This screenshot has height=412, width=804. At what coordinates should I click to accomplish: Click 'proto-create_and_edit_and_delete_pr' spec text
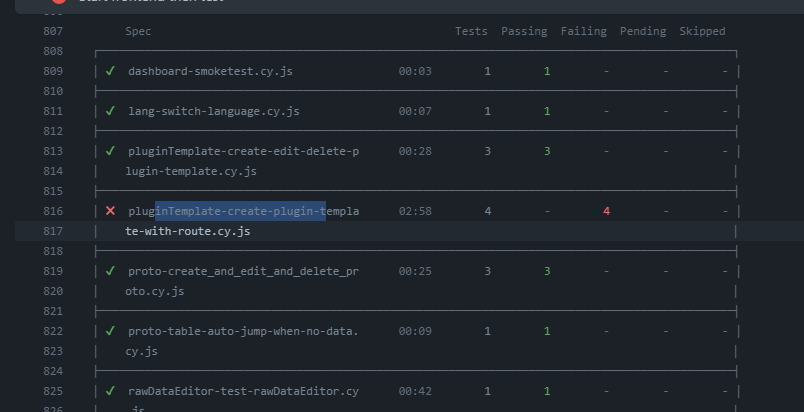244,271
